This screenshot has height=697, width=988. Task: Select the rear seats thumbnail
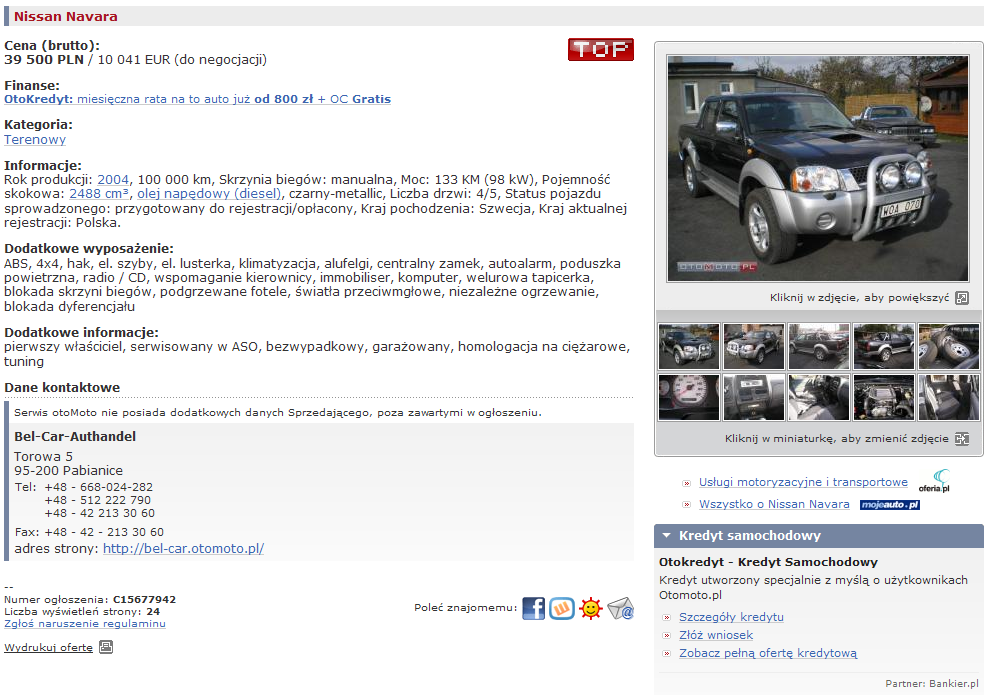pyautogui.click(x=948, y=397)
